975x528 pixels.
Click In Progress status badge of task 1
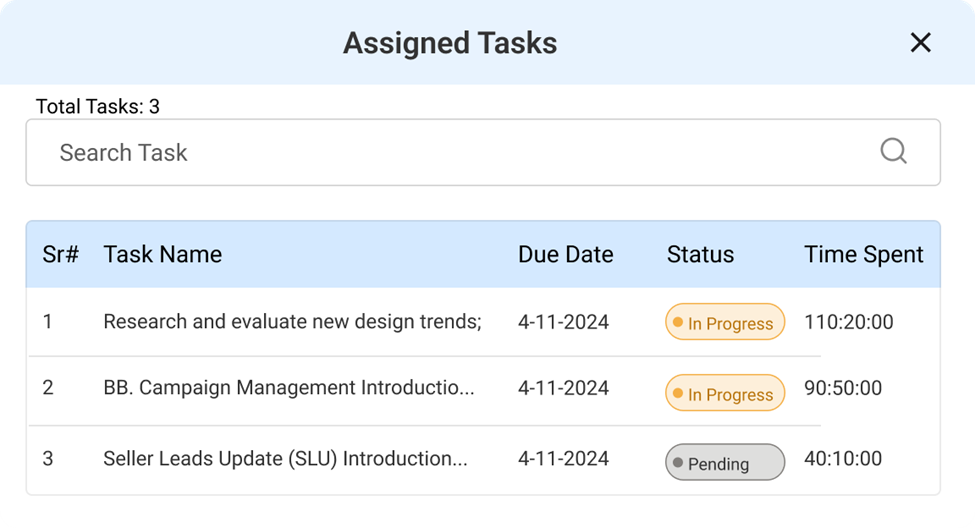tap(725, 322)
